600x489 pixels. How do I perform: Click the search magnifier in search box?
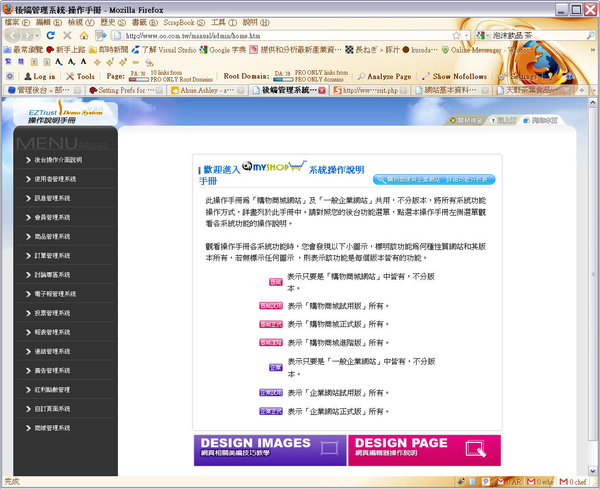(590, 35)
